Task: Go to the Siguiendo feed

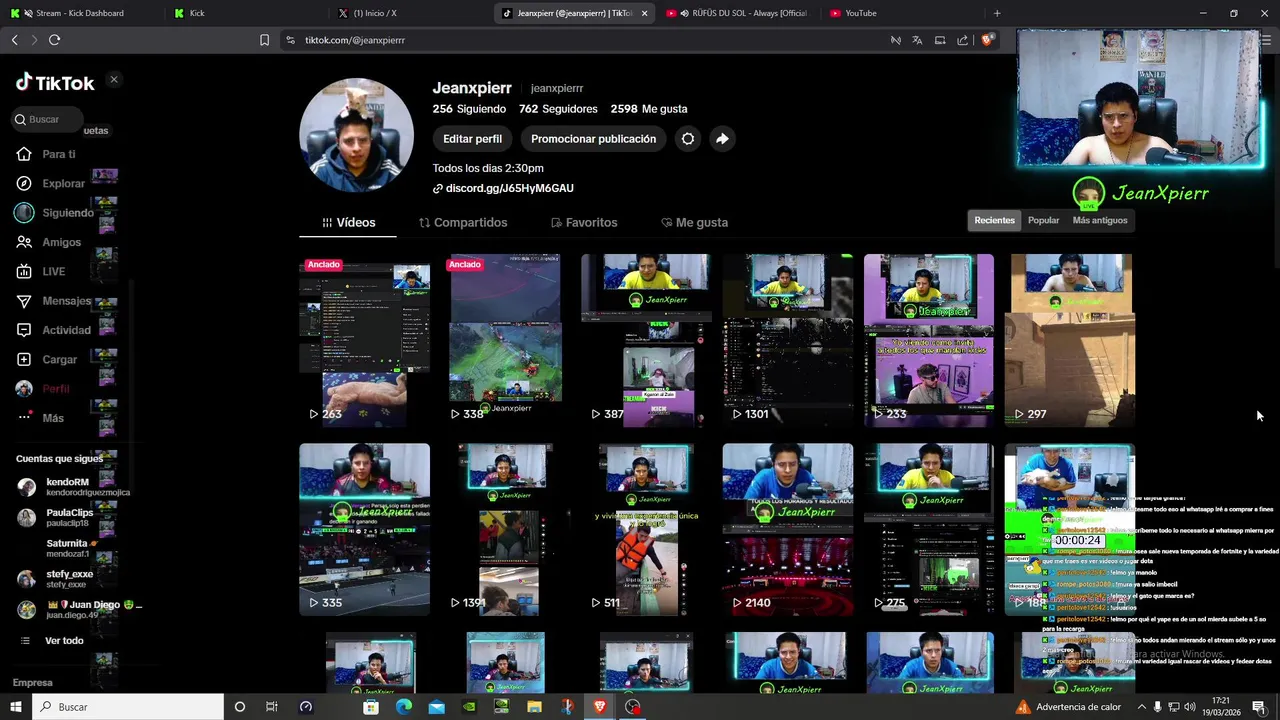Action: (x=67, y=213)
